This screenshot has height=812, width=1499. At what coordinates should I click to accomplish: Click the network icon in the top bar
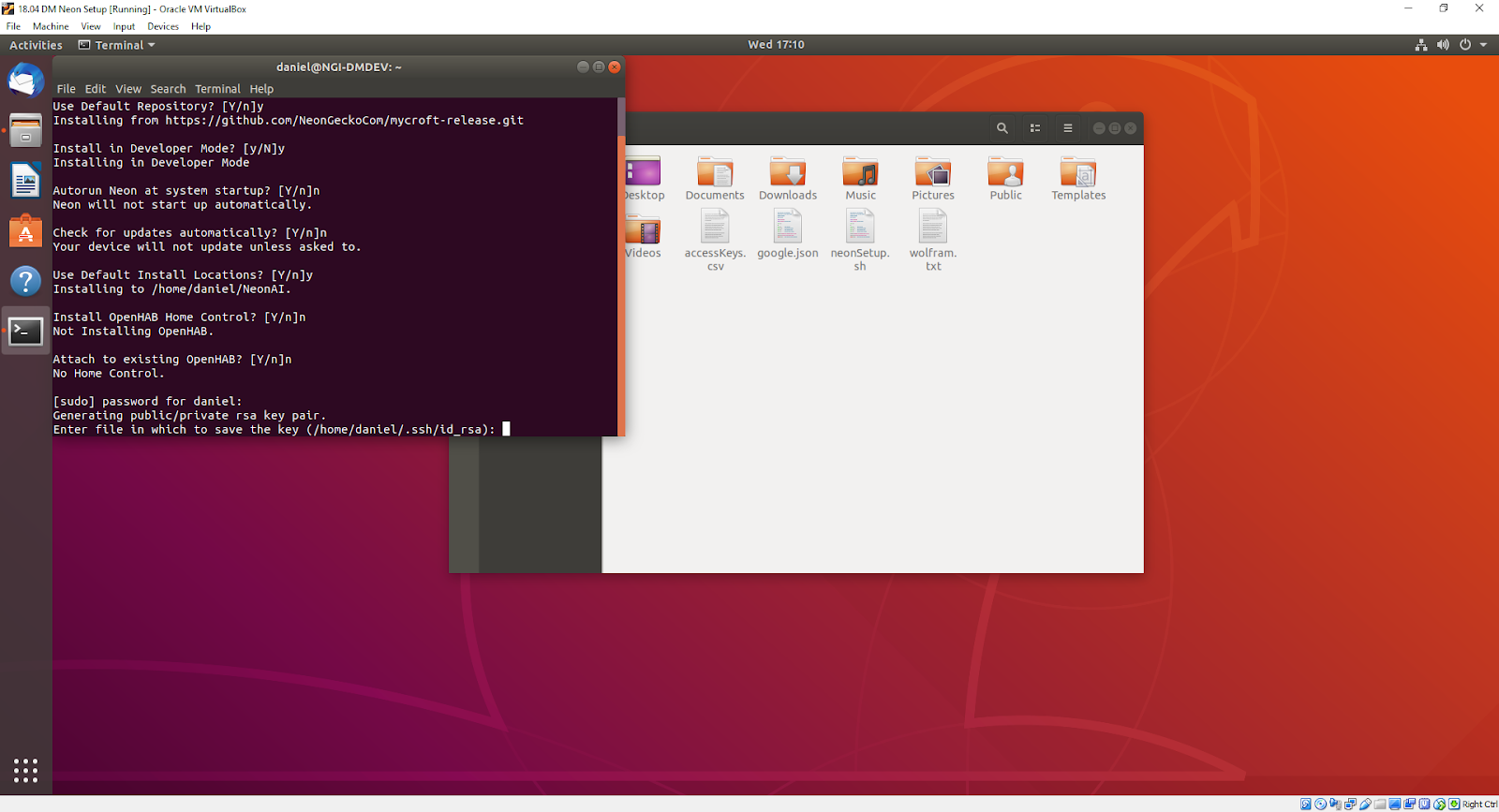pyautogui.click(x=1421, y=45)
